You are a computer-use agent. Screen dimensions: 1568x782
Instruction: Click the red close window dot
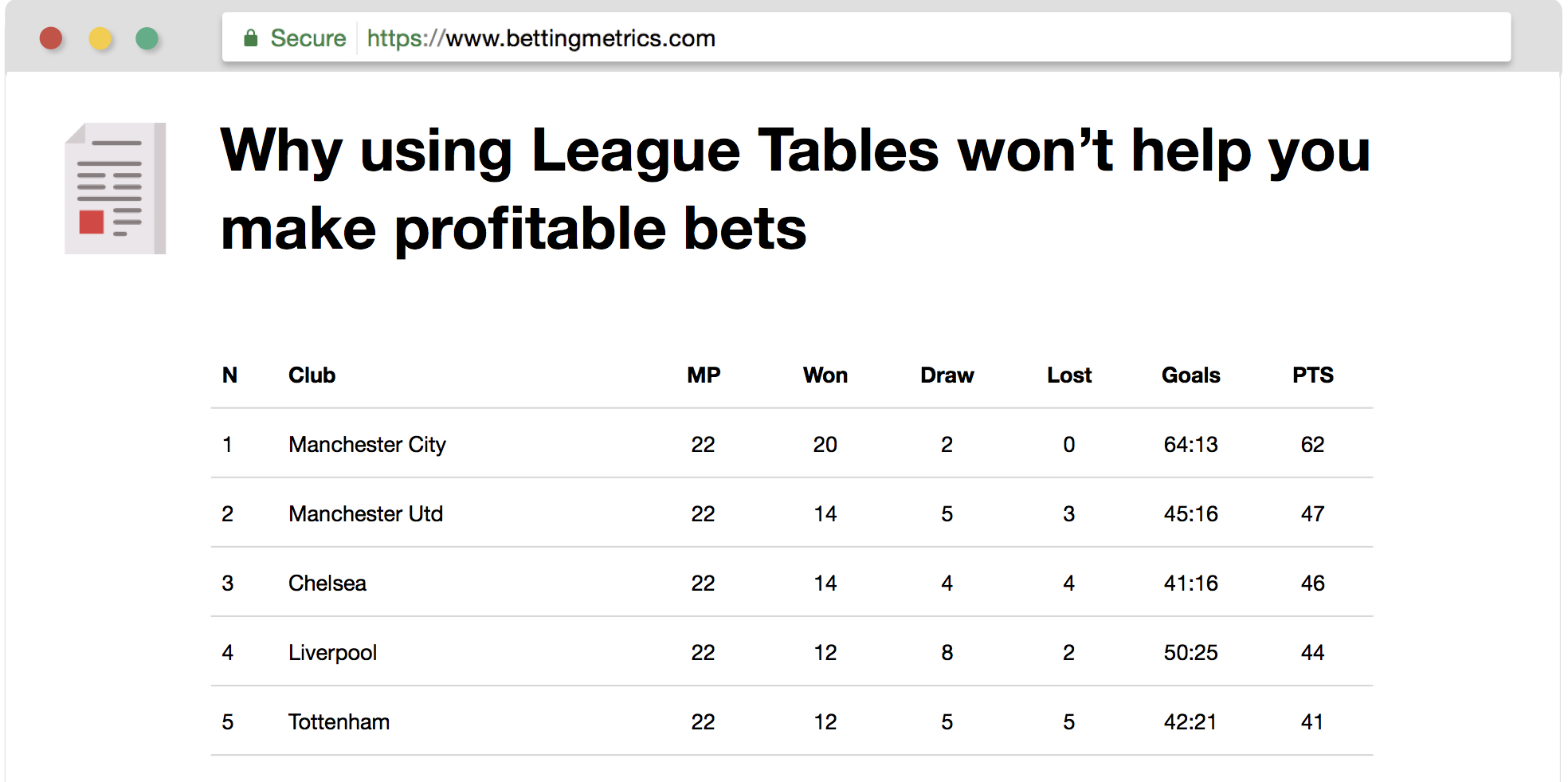tap(51, 37)
